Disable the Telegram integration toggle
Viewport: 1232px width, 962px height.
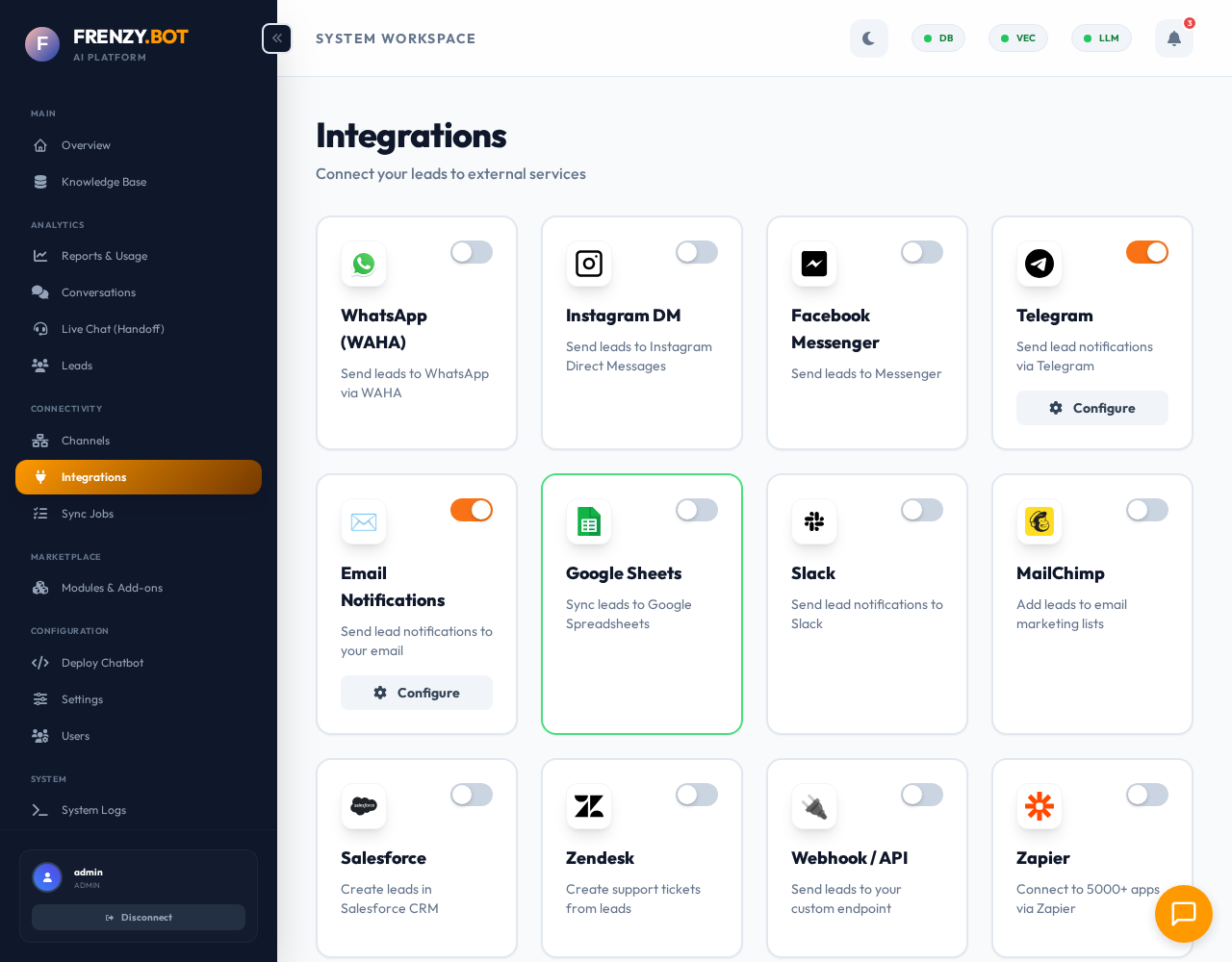point(1147,252)
